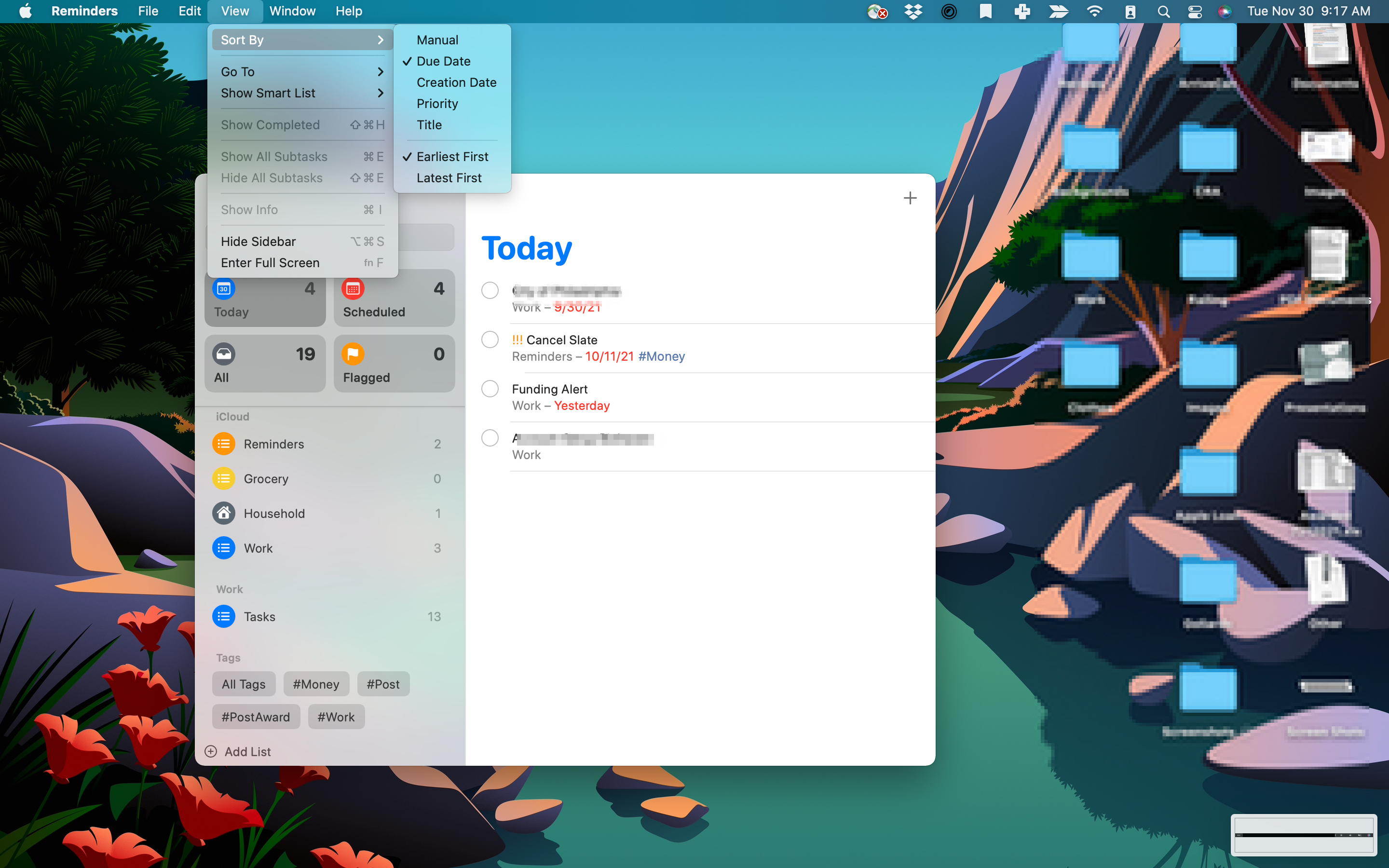
Task: Click the red Scheduled calendar icon
Action: point(353,289)
